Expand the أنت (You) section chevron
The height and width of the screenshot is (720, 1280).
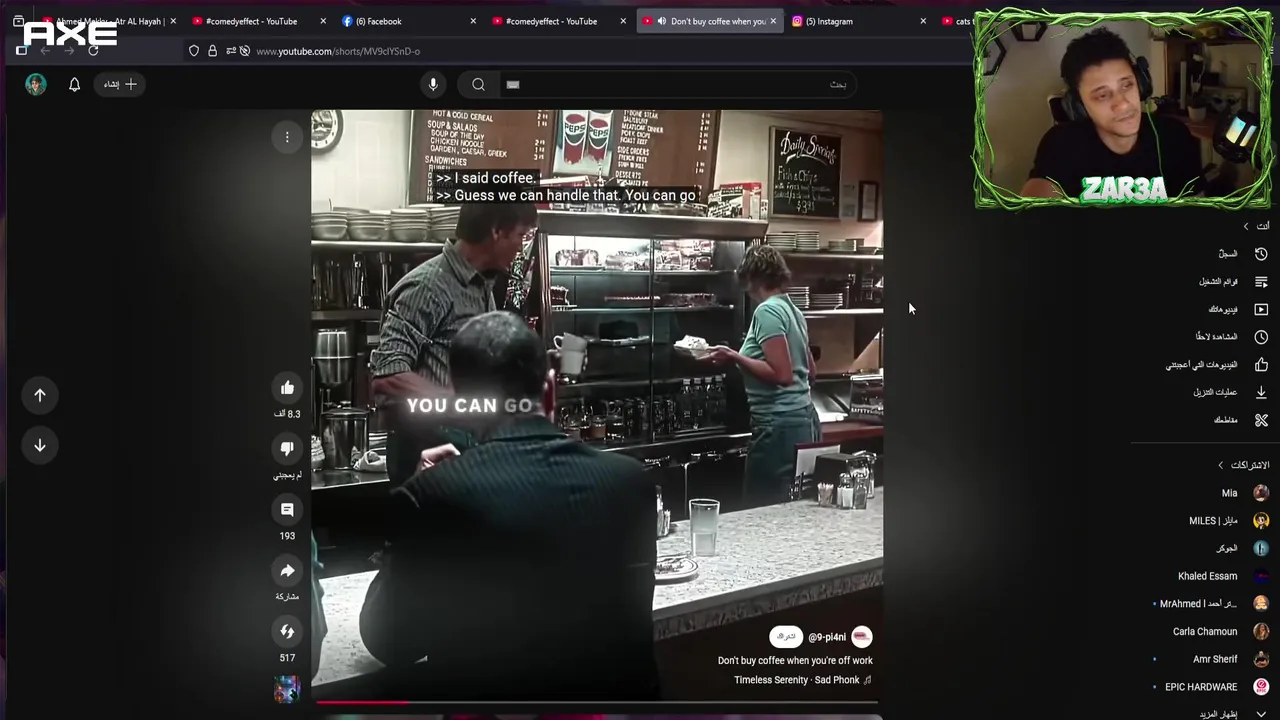coord(1246,226)
